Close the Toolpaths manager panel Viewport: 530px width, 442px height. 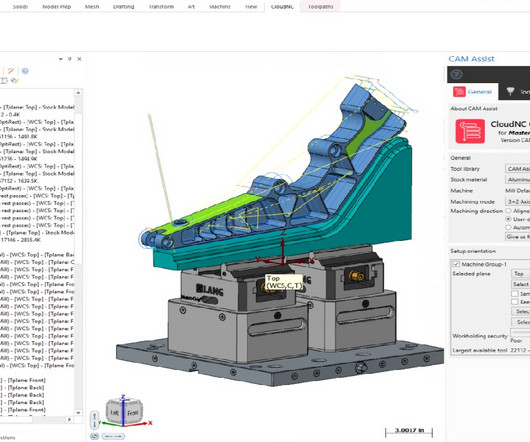tap(79, 59)
